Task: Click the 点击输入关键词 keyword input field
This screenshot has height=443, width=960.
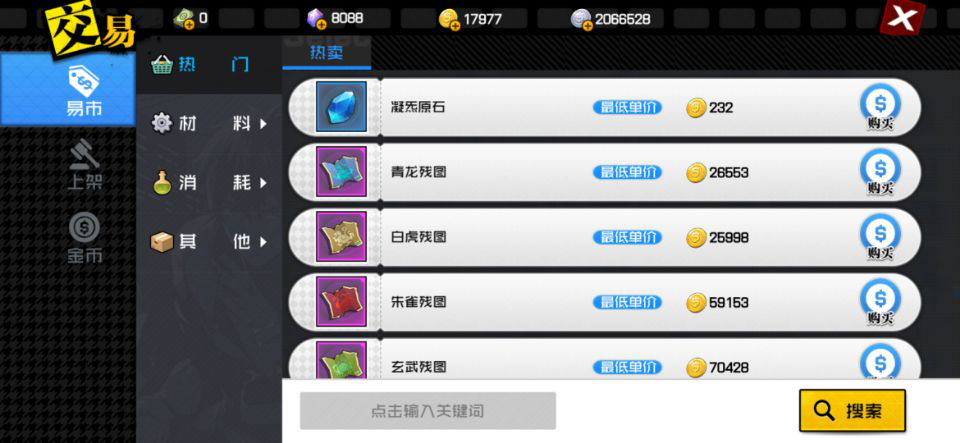Action: pyautogui.click(x=427, y=411)
